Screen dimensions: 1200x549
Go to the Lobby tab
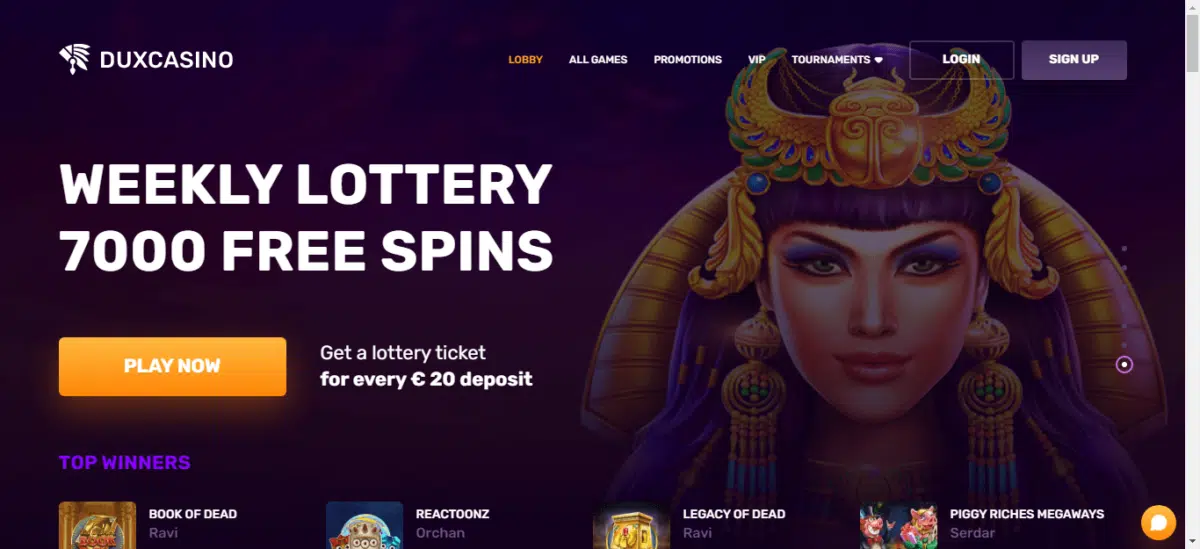click(x=525, y=60)
